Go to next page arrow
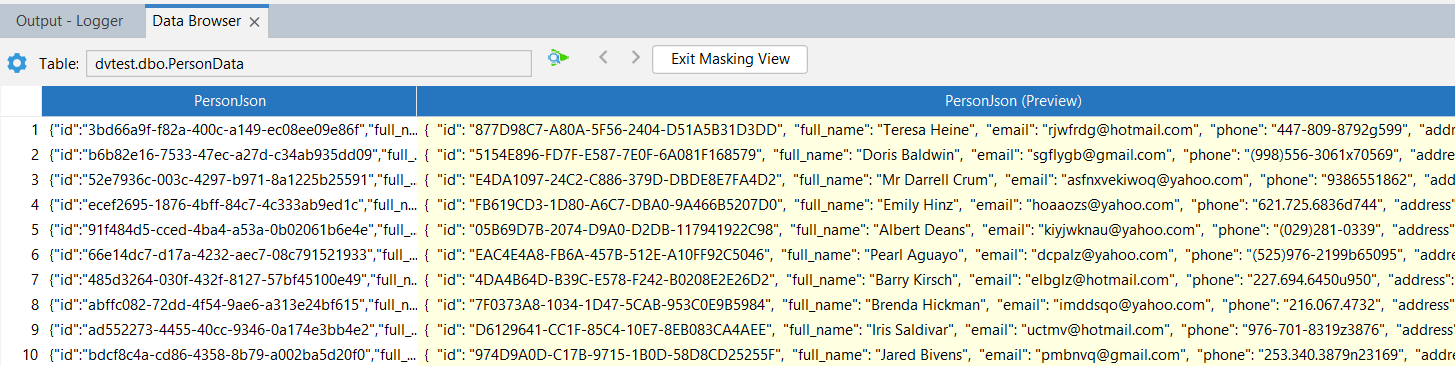Screen dimensions: 1455x366 coord(635,58)
